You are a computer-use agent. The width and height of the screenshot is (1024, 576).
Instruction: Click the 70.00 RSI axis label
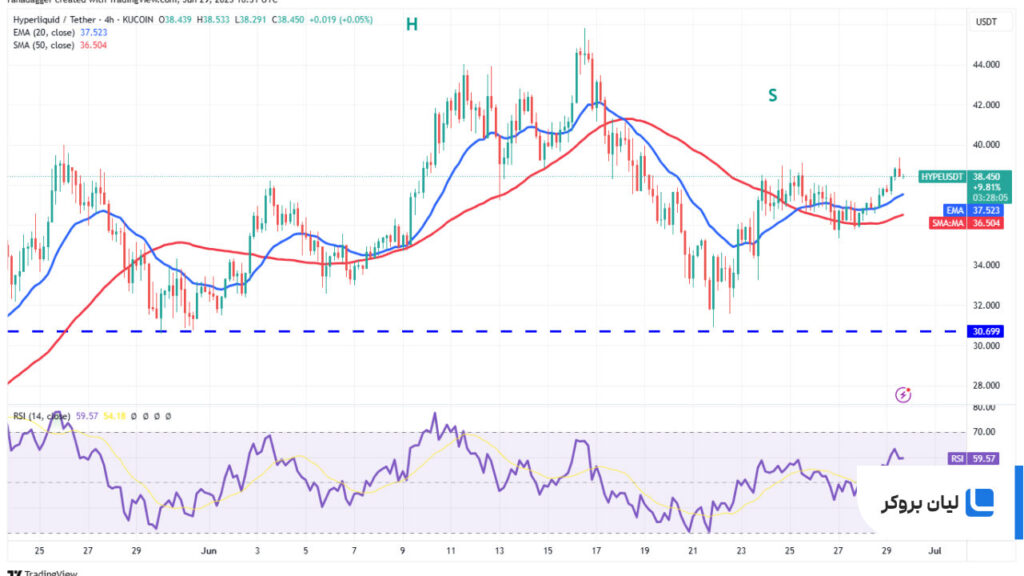[984, 432]
